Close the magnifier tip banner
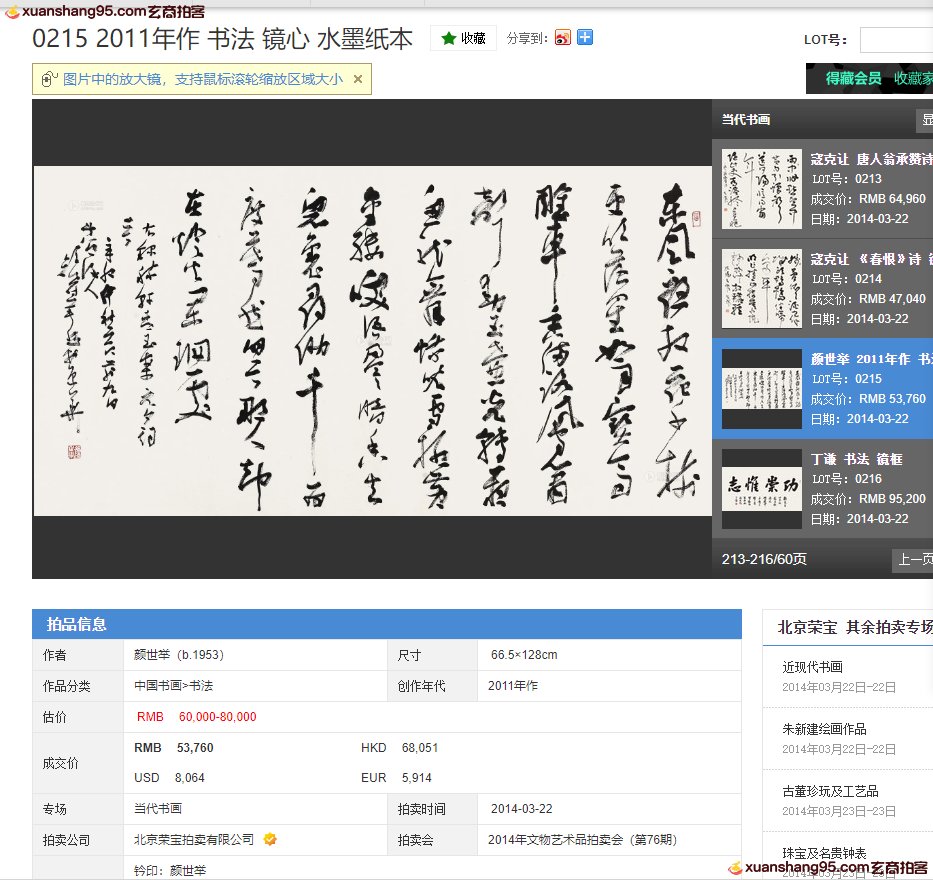Image resolution: width=933 pixels, height=880 pixels. click(358, 79)
